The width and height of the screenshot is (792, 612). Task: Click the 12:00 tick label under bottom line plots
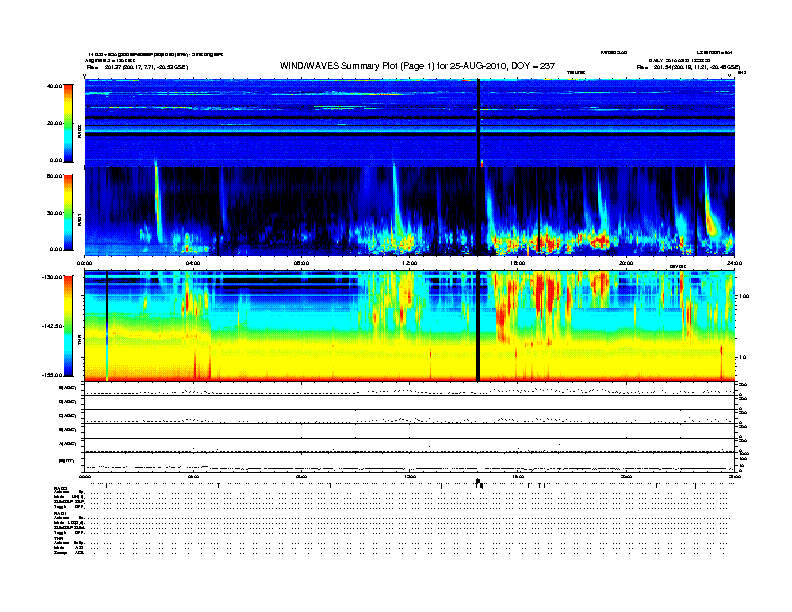(410, 476)
